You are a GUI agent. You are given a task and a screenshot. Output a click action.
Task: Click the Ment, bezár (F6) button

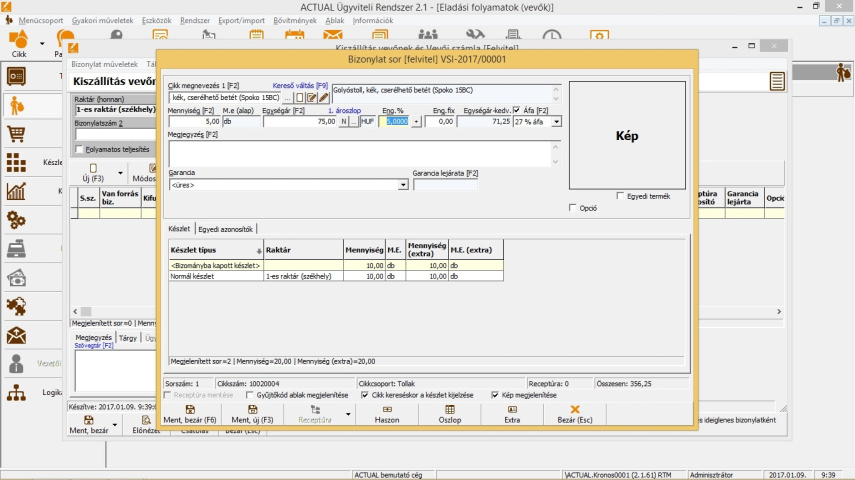pos(190,414)
